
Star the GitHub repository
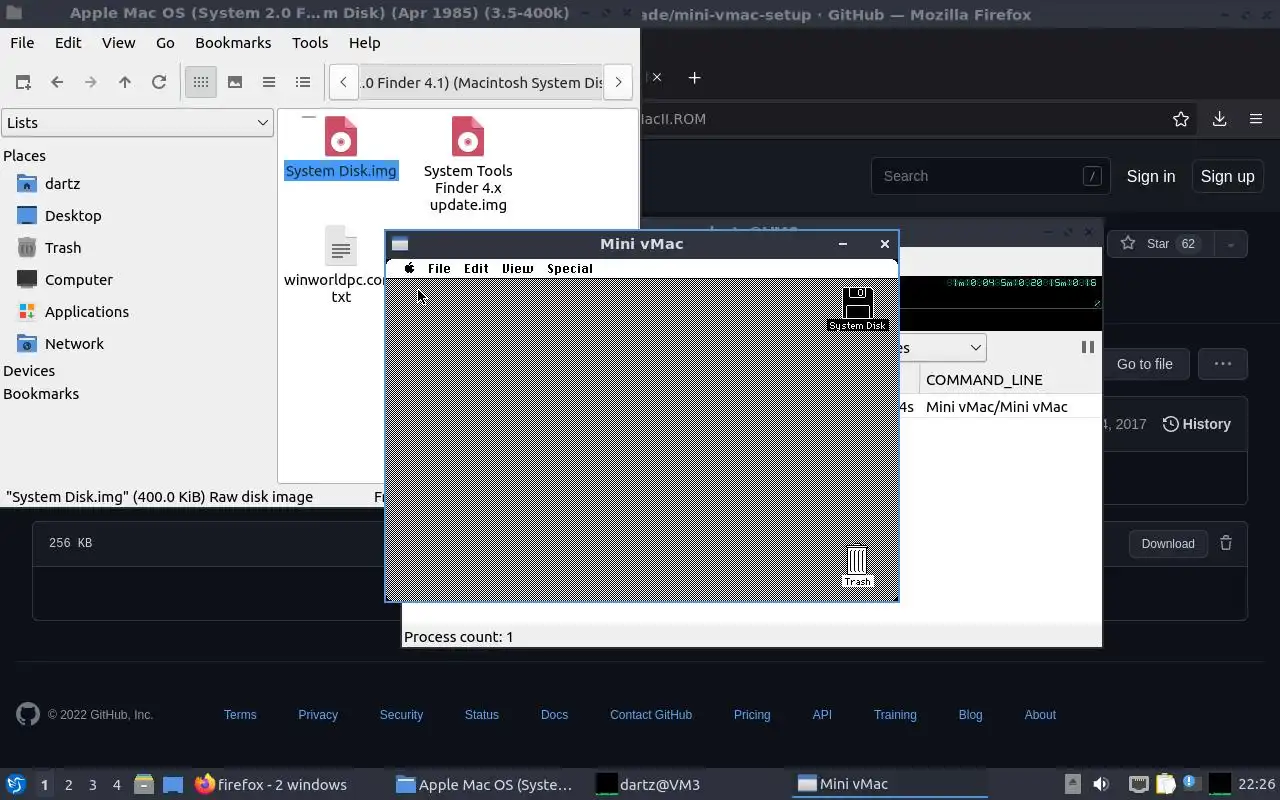(x=1158, y=244)
